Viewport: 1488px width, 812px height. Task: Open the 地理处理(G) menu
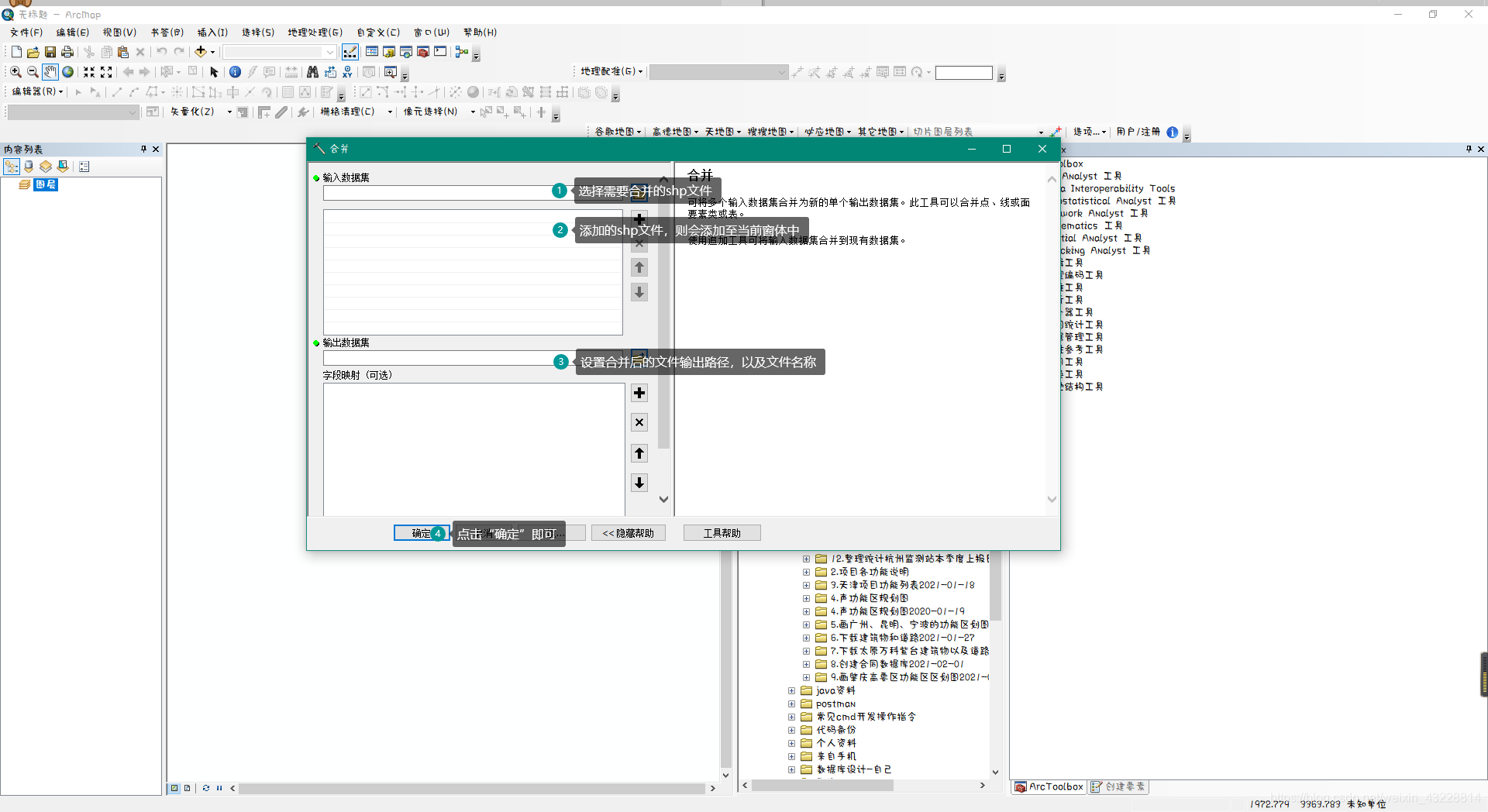[x=315, y=33]
